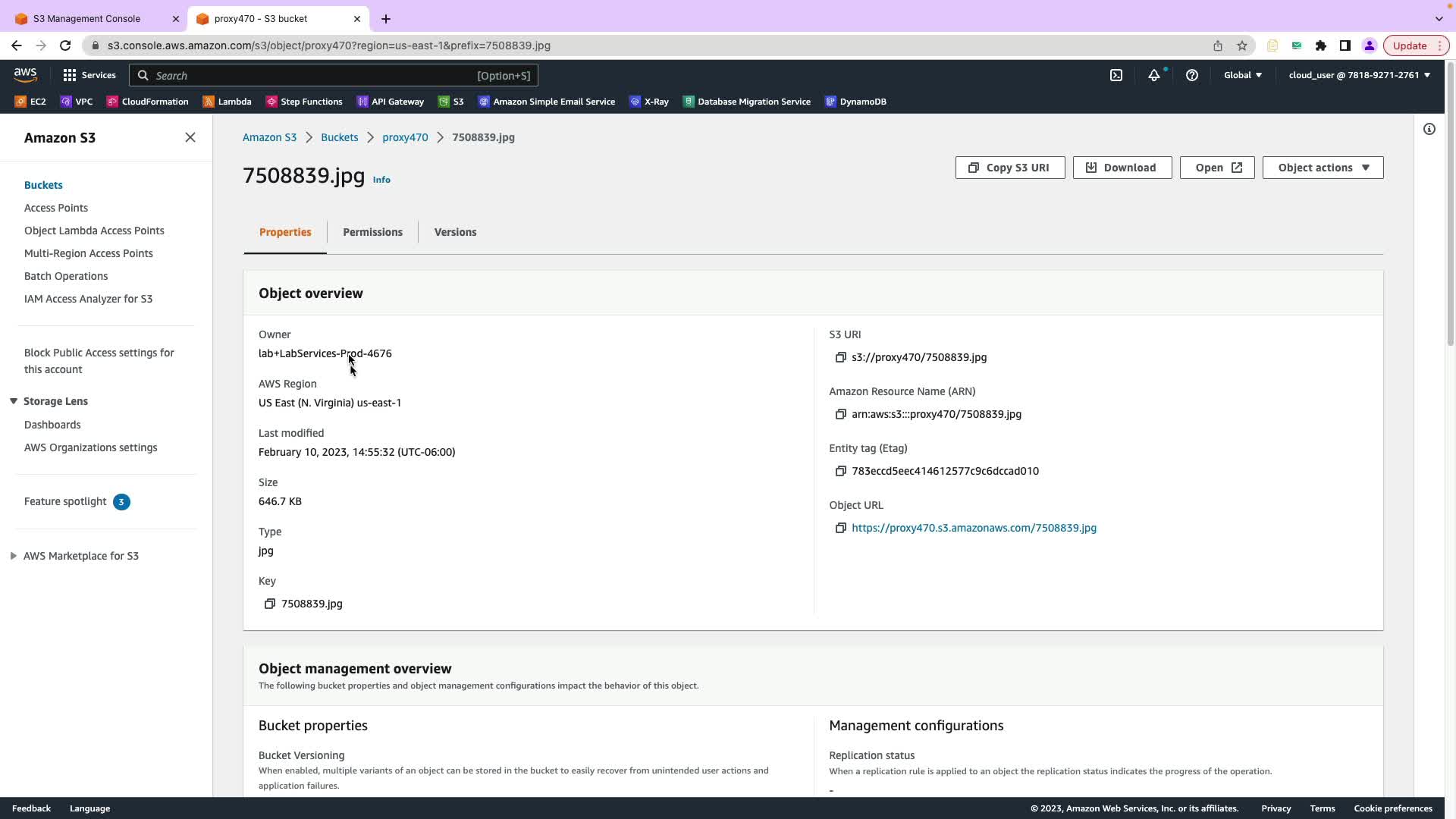Switch to the Versions tab

[x=455, y=232]
